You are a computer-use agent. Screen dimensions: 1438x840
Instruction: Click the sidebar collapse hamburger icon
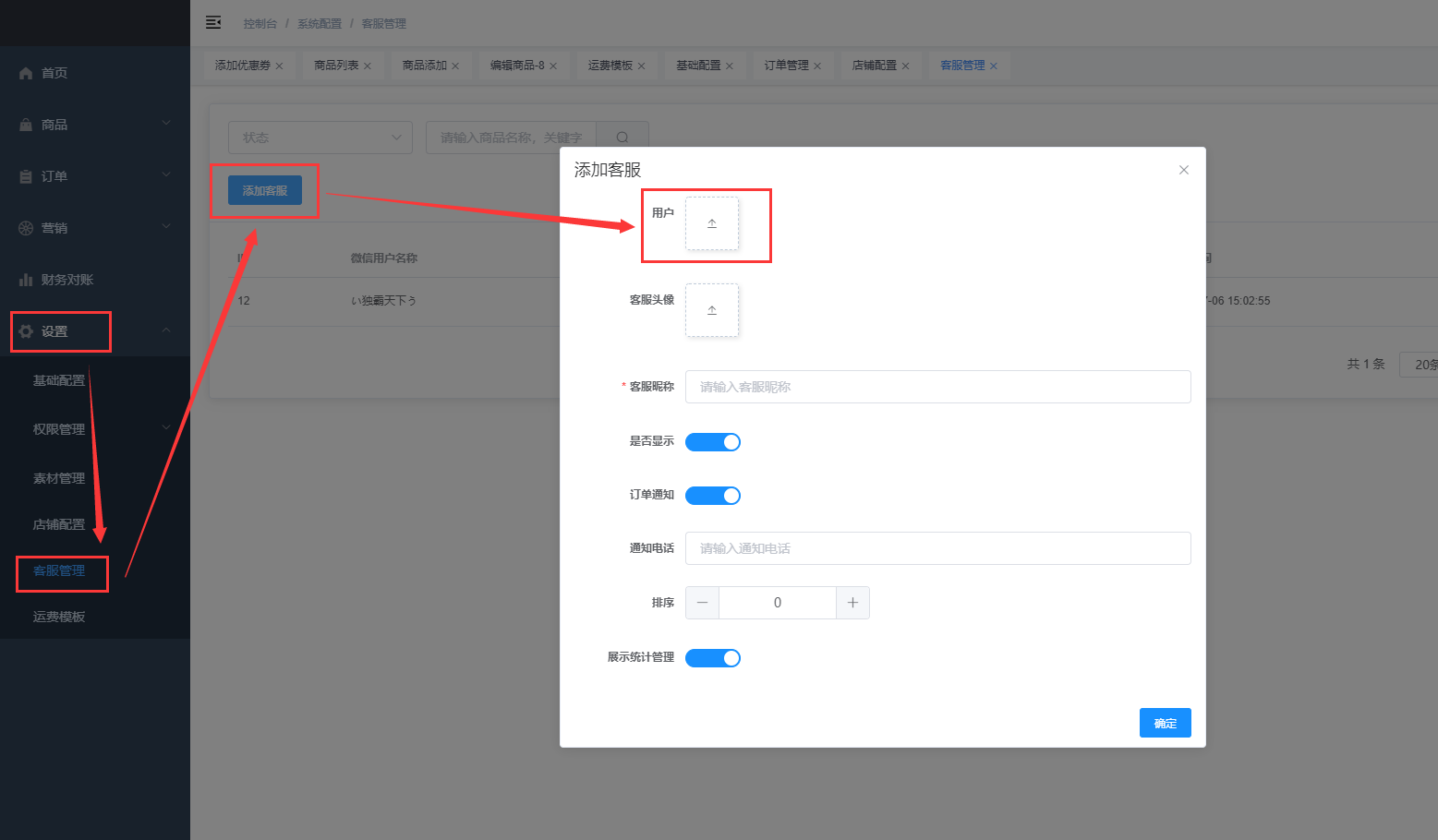coord(213,22)
